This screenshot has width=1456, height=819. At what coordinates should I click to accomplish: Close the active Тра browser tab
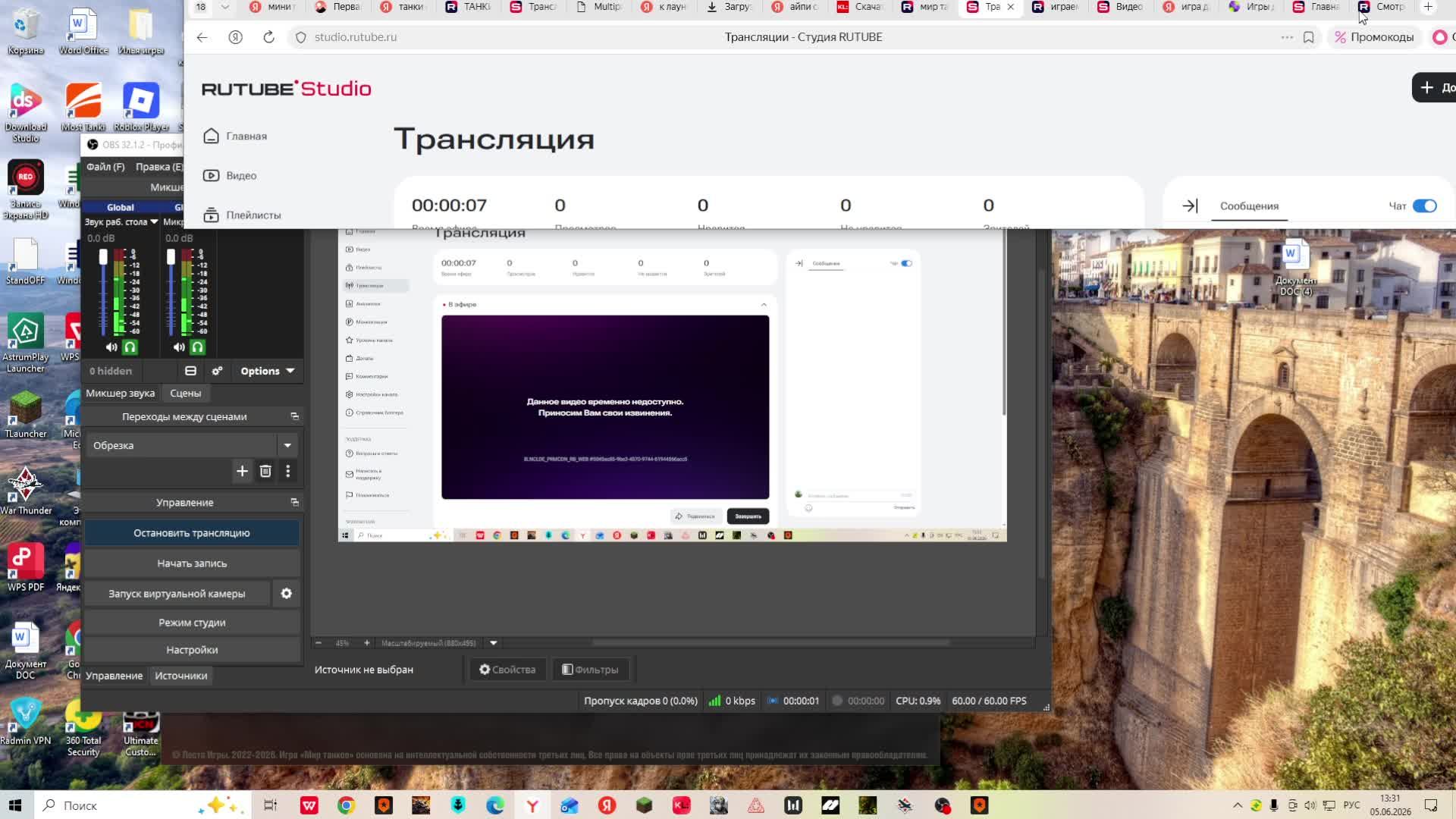coord(1010,7)
